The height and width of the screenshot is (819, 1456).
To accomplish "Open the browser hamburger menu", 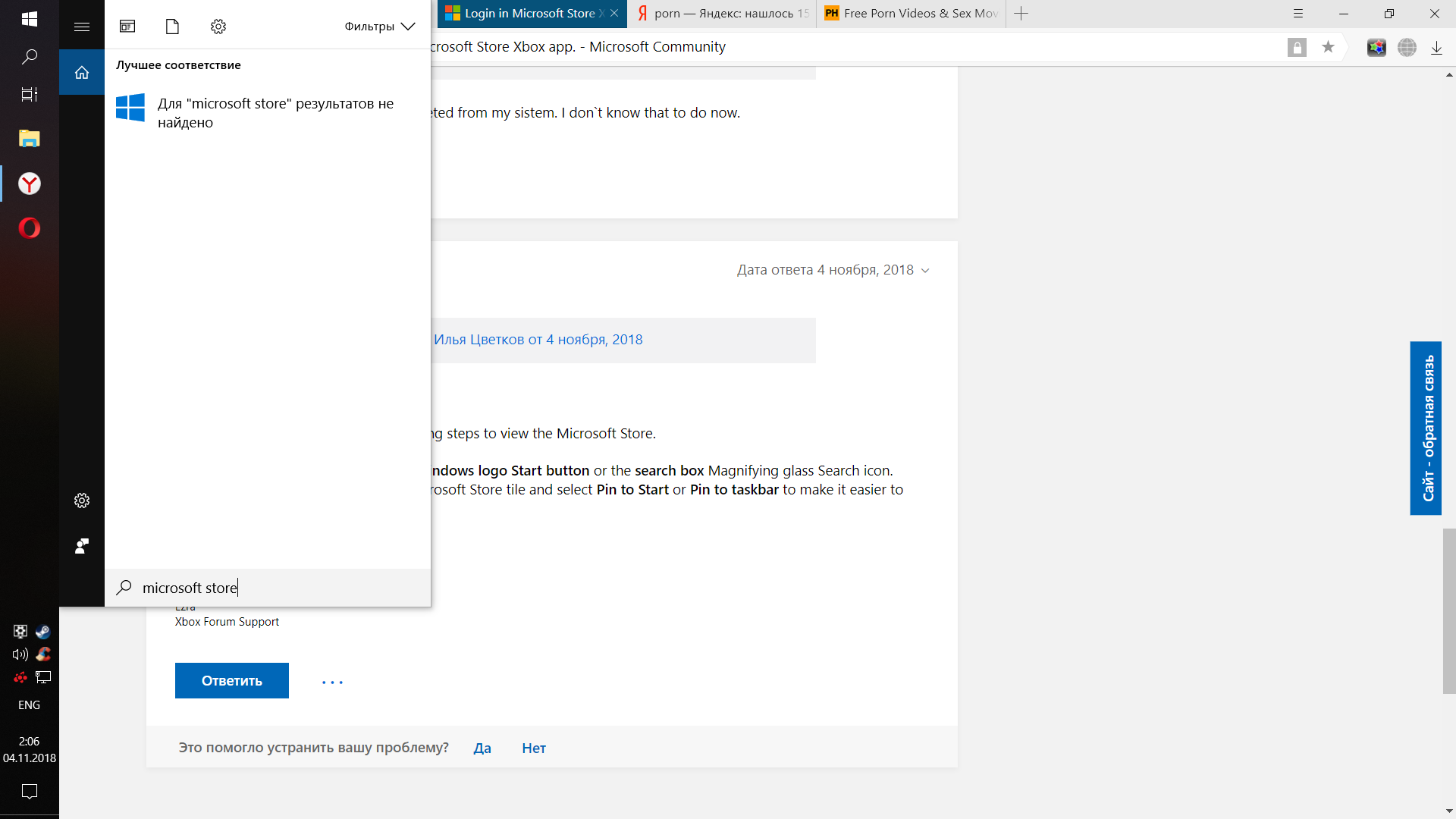I will (x=1298, y=14).
